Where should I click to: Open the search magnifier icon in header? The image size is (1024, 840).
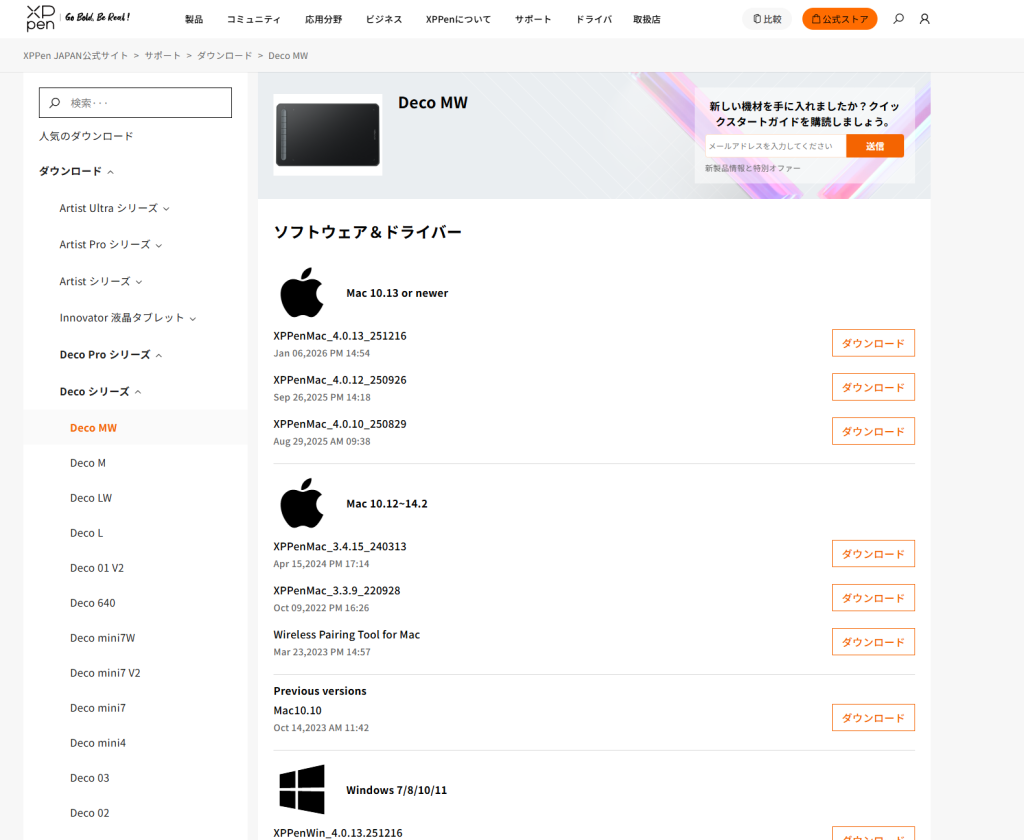click(x=898, y=19)
